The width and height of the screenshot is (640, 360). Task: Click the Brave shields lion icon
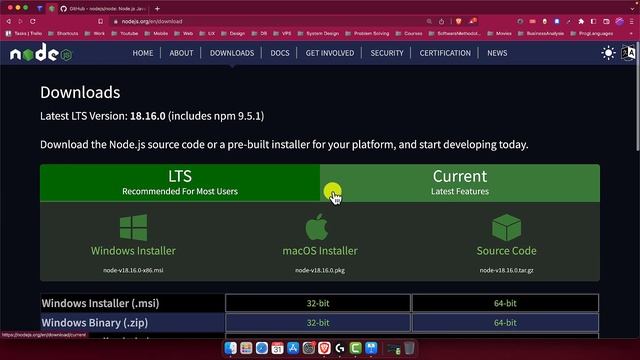(x=458, y=21)
